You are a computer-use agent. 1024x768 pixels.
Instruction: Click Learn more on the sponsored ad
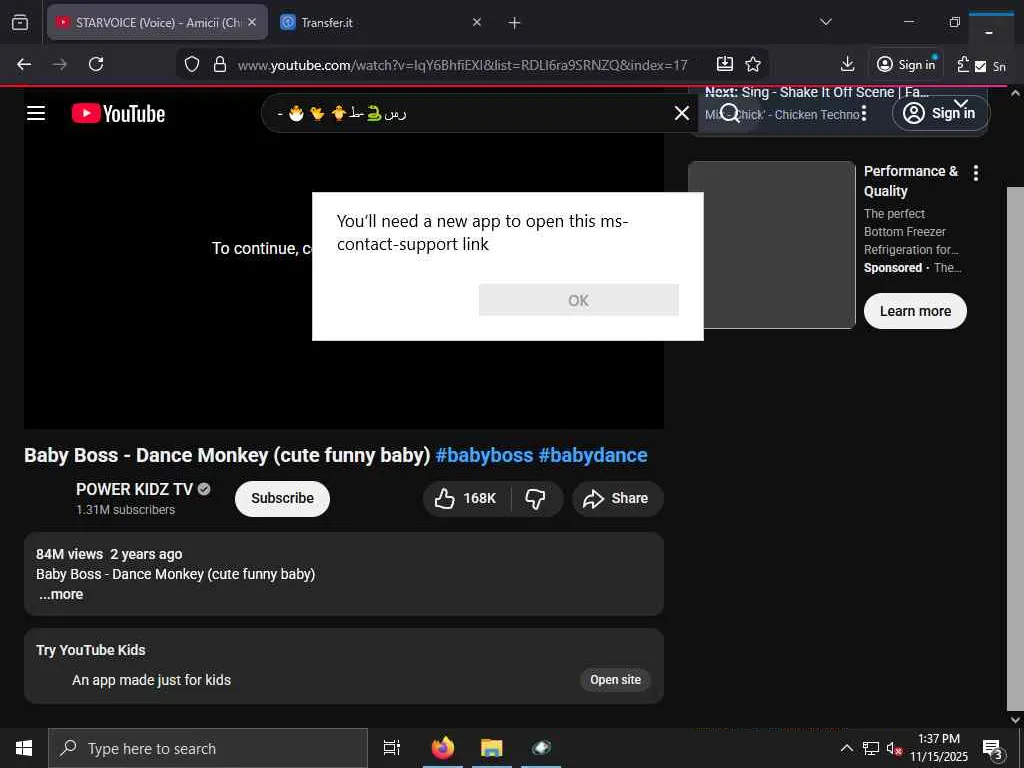pyautogui.click(x=915, y=311)
